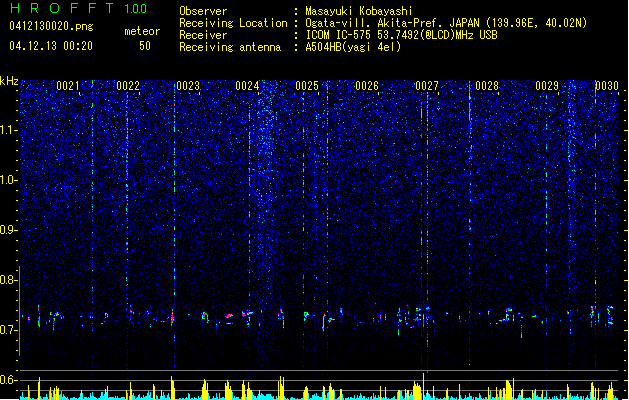Viewport: 629px width, 400px height.
Task: Click the meteor label above the count
Action: pyautogui.click(x=142, y=31)
